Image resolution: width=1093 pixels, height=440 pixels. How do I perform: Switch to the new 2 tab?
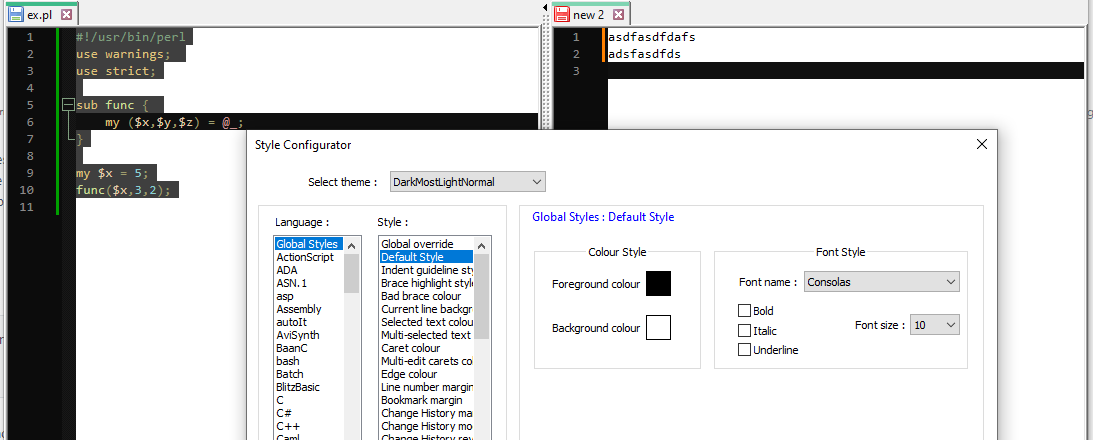(x=588, y=15)
